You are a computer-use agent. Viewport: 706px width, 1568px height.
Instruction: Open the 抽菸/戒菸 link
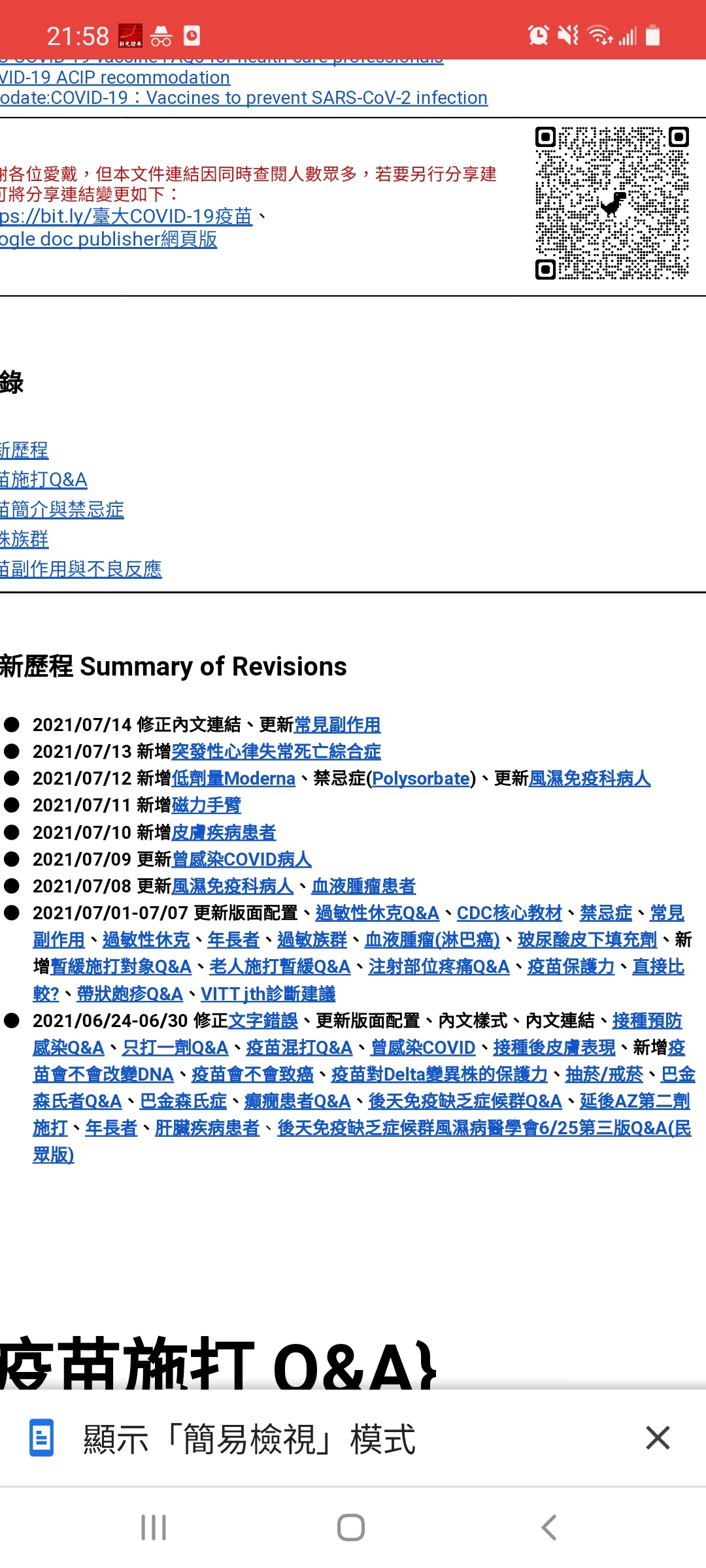pos(604,1074)
